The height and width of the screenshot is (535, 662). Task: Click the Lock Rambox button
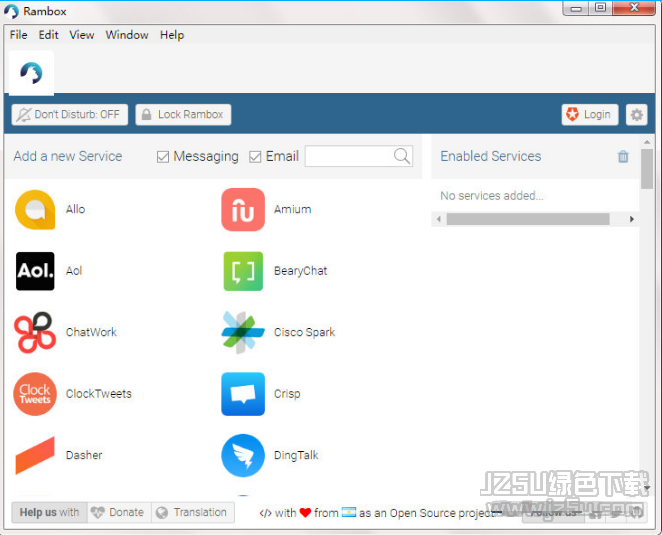183,114
